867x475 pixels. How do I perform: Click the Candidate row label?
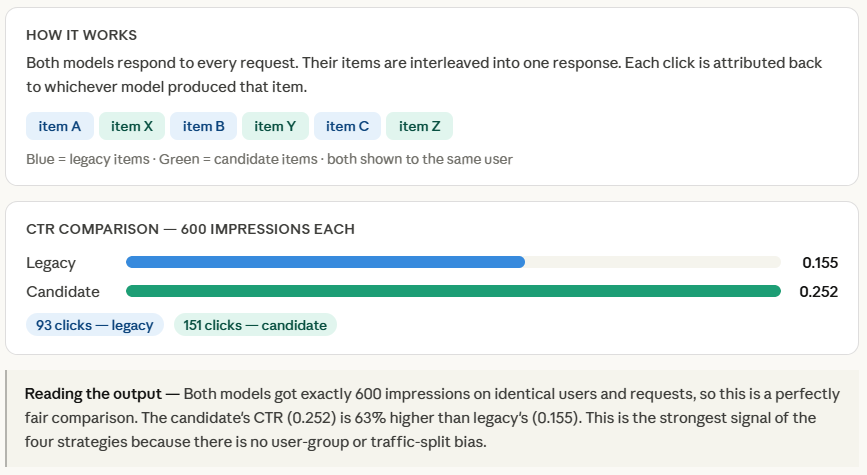click(63, 292)
